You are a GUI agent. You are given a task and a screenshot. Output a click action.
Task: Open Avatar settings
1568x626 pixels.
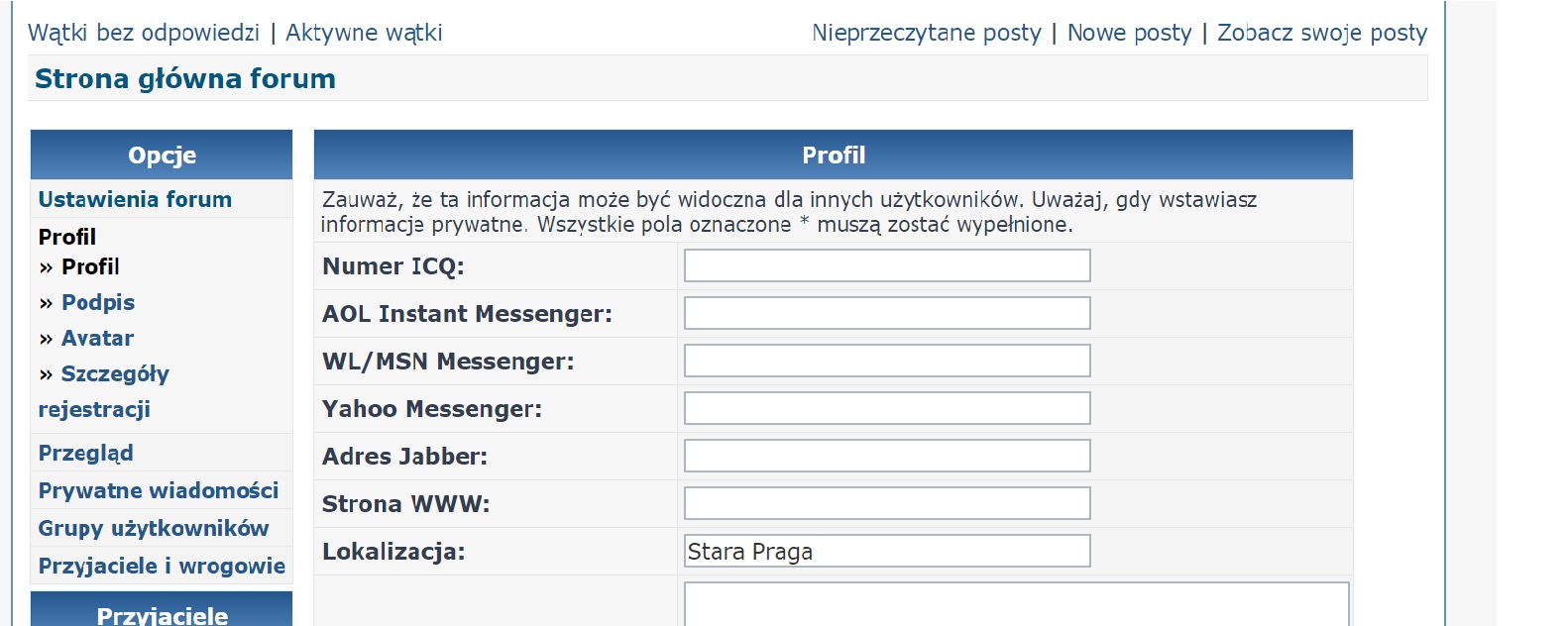tap(97, 338)
